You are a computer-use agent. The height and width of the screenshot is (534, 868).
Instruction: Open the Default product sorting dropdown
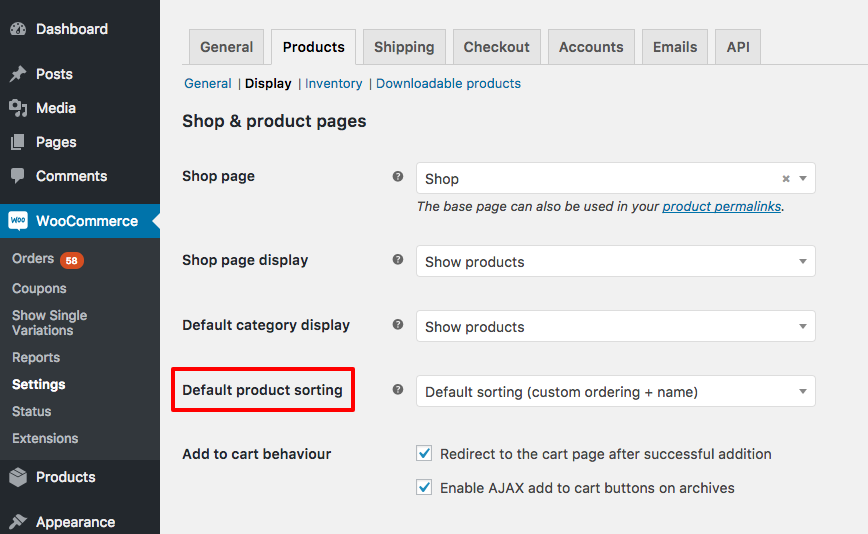[615, 392]
